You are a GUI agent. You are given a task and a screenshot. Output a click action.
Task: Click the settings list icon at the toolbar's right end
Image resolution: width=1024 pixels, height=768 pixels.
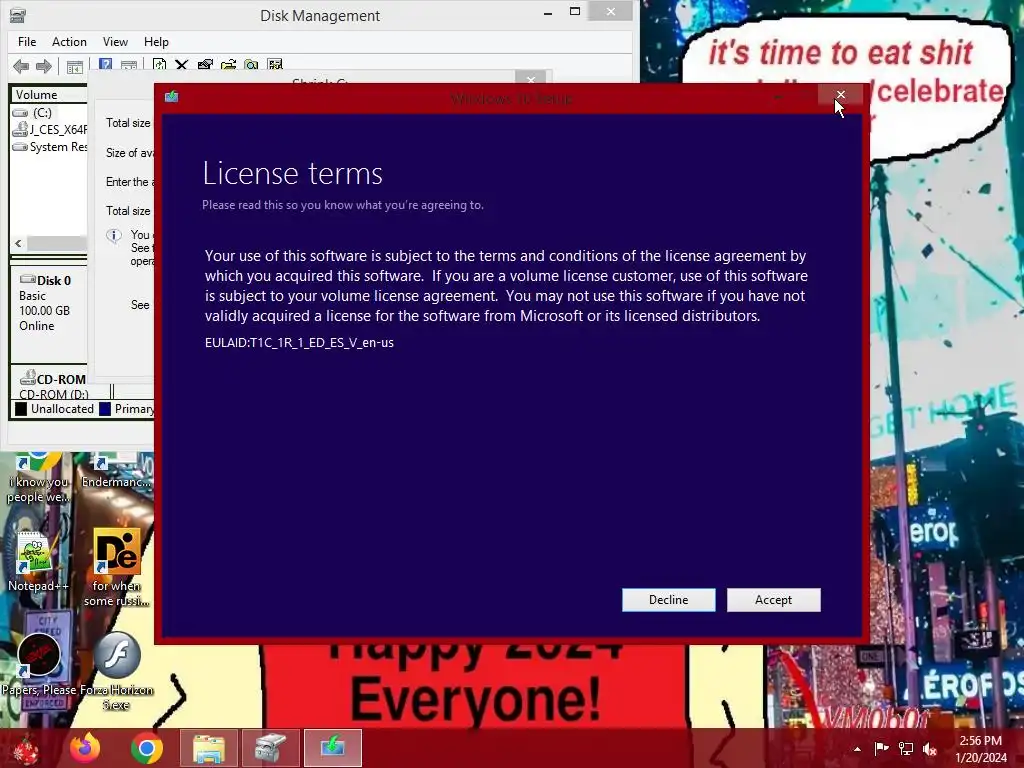pos(275,65)
